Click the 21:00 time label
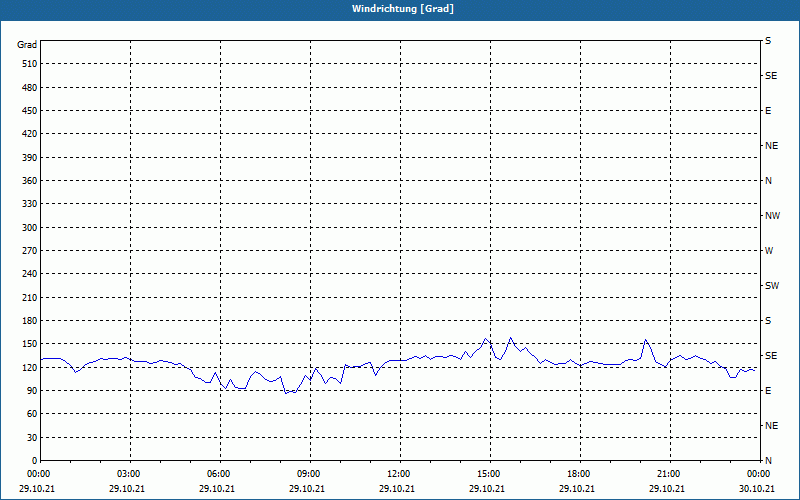 coord(668,474)
